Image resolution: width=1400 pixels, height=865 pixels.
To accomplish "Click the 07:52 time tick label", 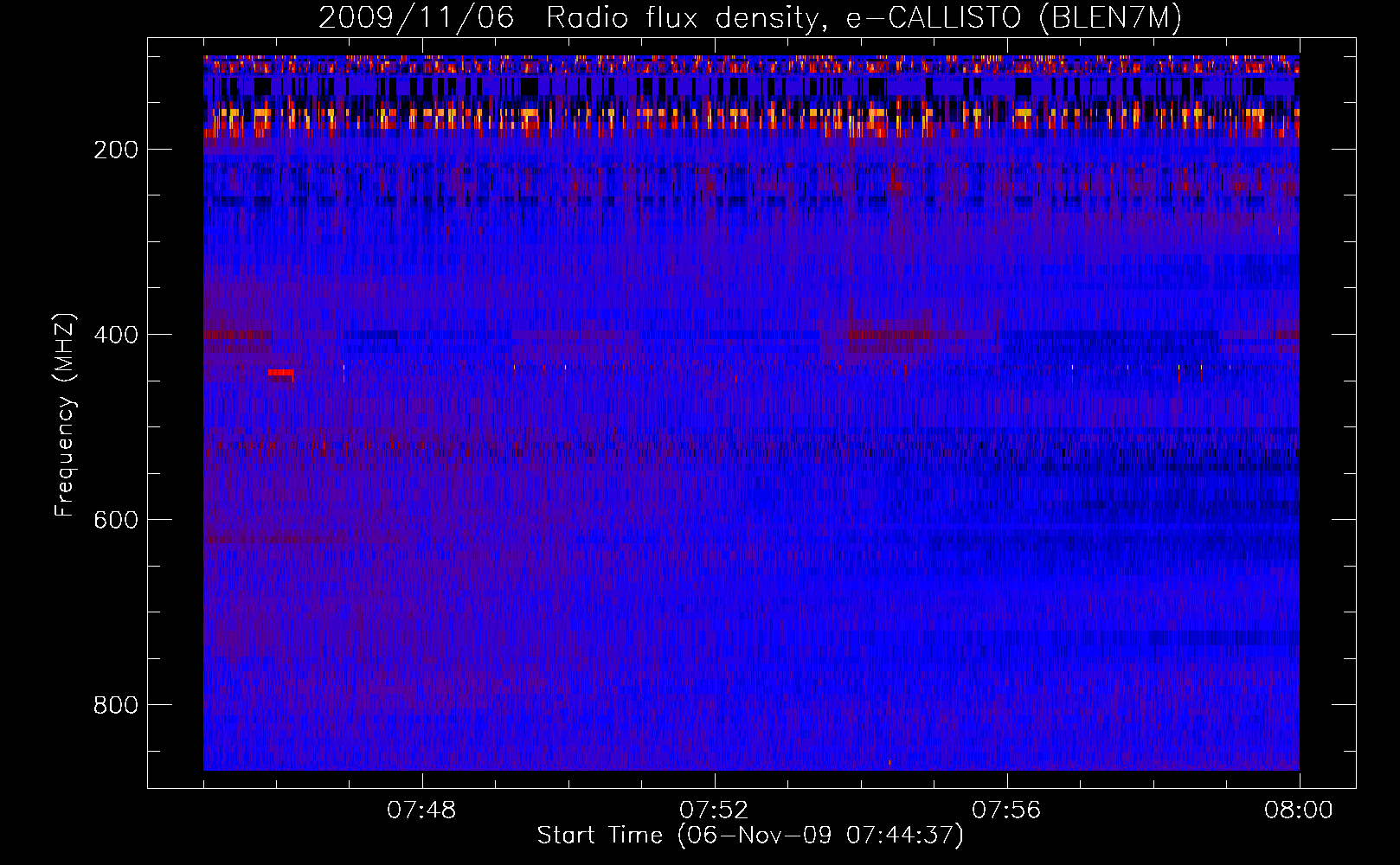I will pos(714,811).
